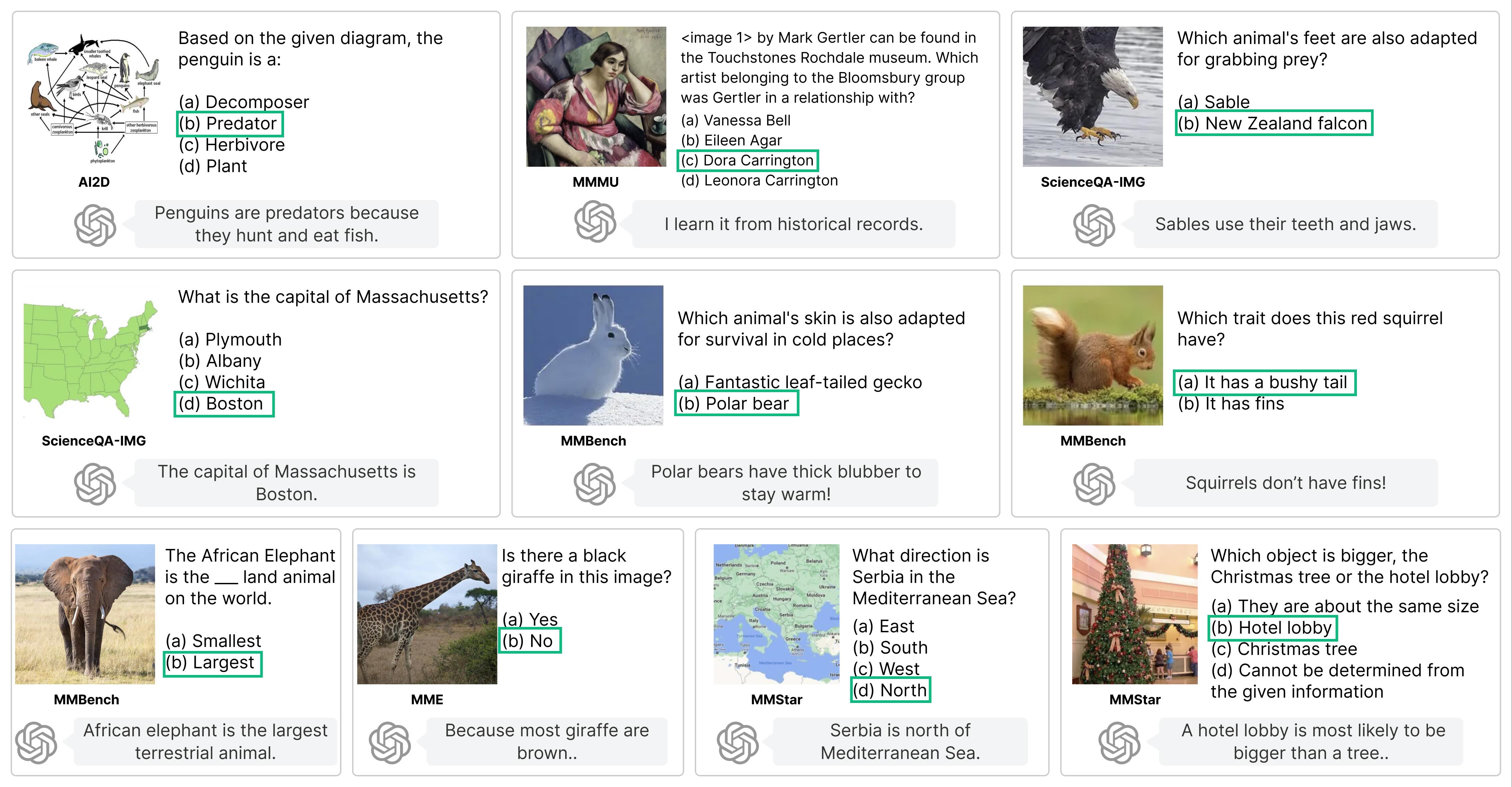The height and width of the screenshot is (787, 1512).
Task: Open the bald eagle photo
Action: [1092, 97]
